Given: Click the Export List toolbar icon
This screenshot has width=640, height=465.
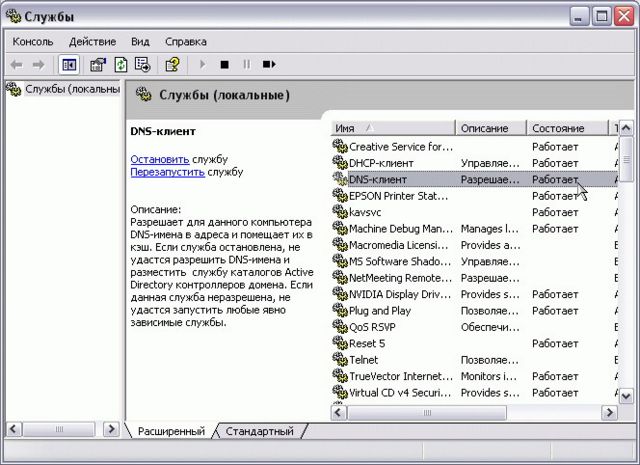Looking at the screenshot, I should (143, 65).
